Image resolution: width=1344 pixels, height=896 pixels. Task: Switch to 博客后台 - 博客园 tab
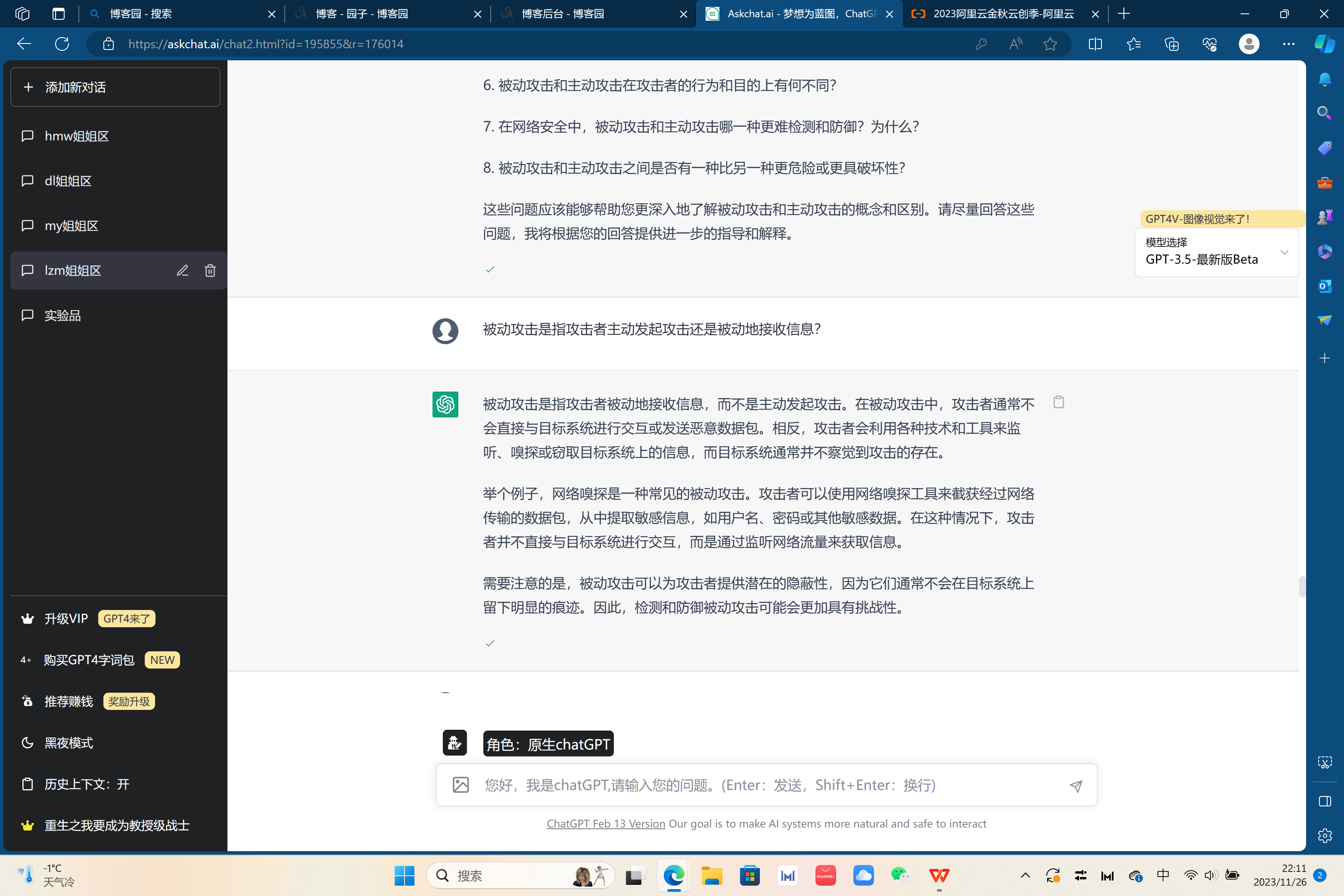pyautogui.click(x=562, y=14)
